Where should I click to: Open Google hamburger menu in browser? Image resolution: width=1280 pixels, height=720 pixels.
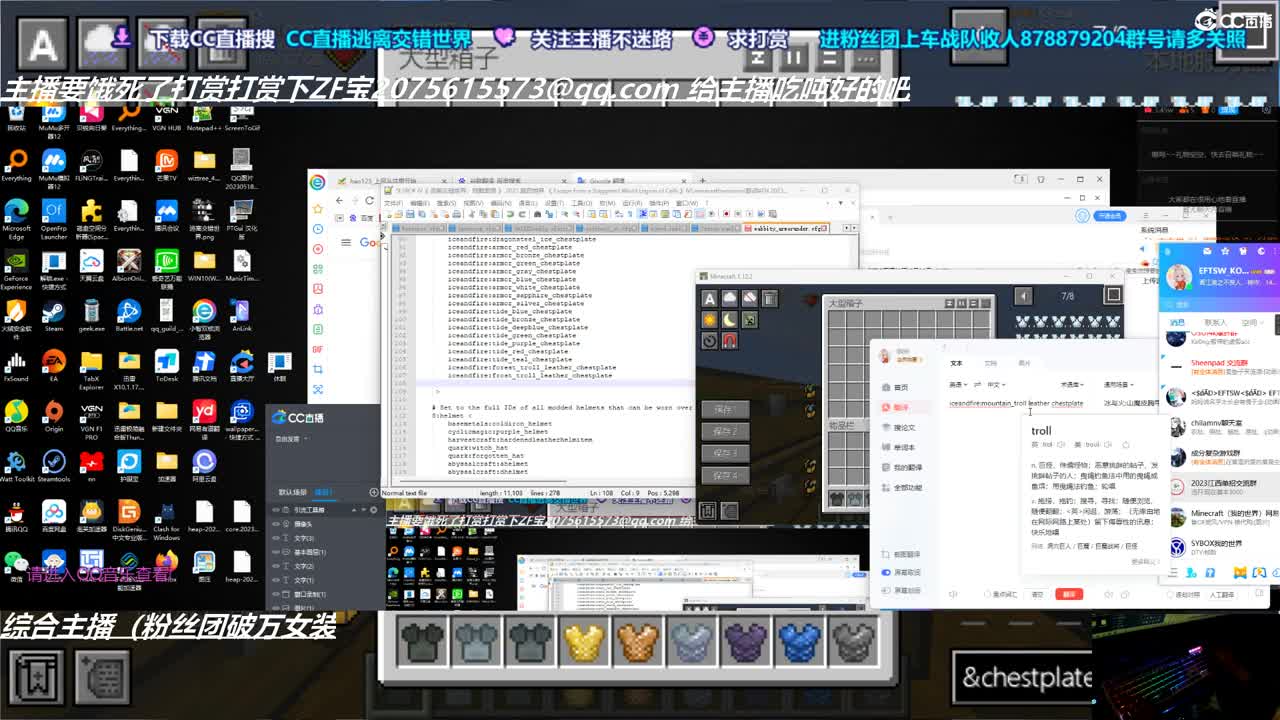point(346,242)
